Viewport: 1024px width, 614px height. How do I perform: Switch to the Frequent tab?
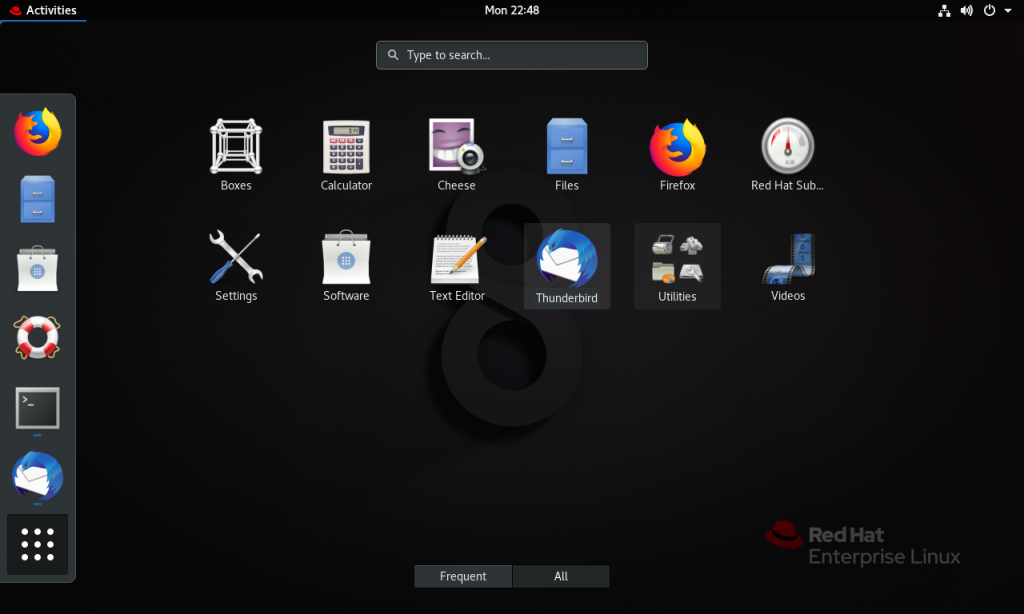click(463, 576)
